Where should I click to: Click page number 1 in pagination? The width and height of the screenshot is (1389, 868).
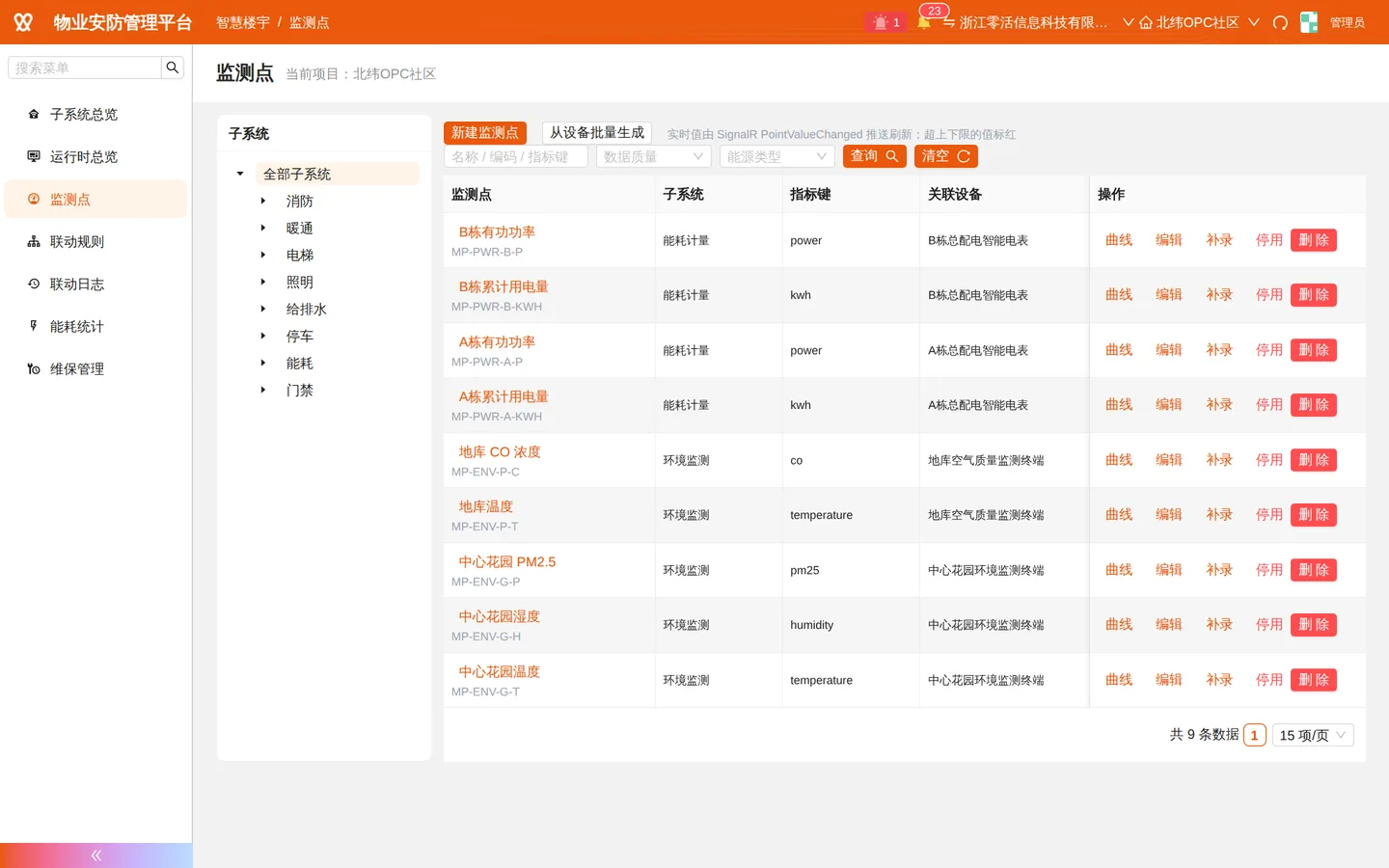pyautogui.click(x=1255, y=735)
